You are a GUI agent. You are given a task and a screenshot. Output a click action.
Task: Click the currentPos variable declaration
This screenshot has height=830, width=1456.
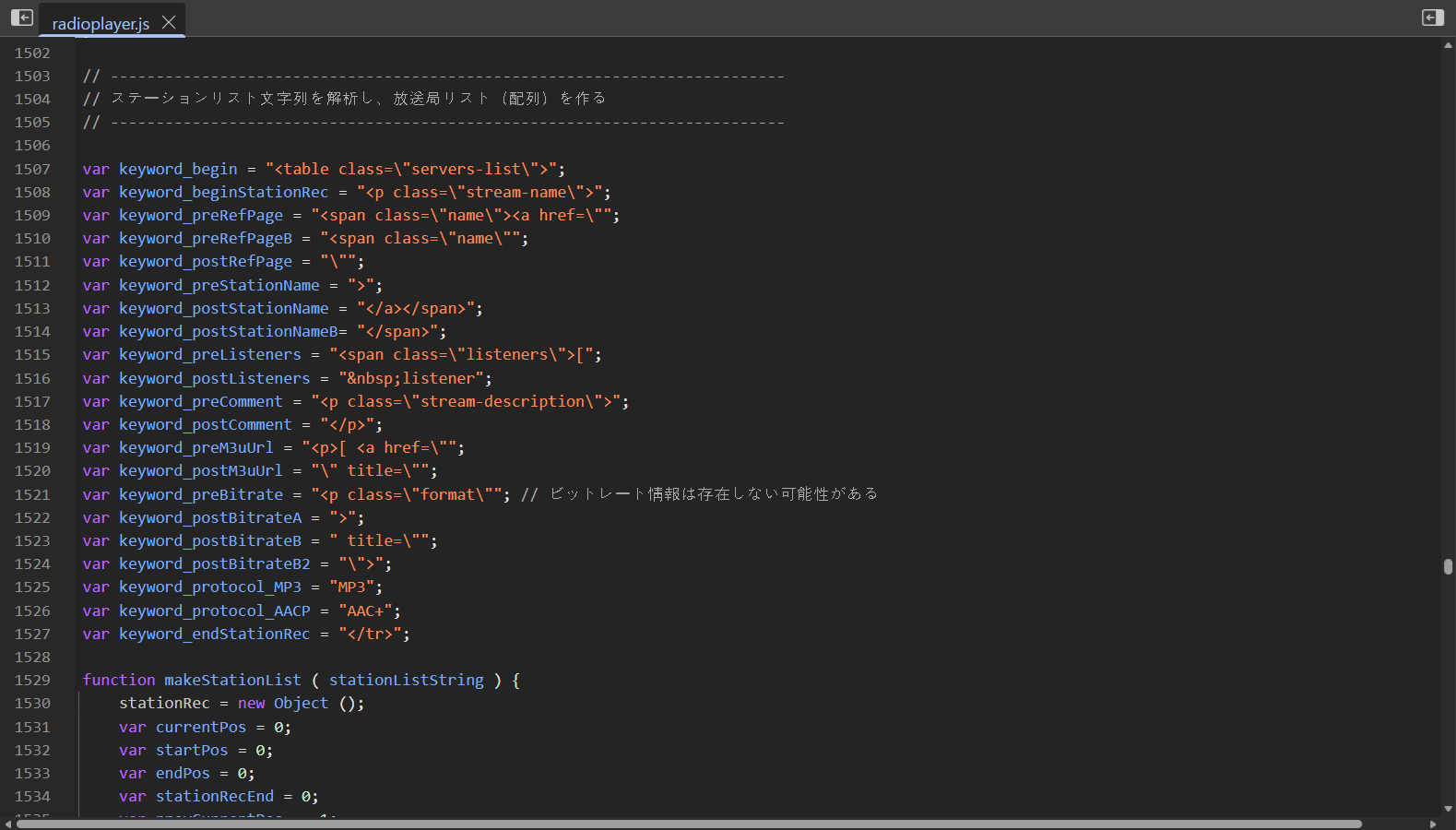(201, 727)
